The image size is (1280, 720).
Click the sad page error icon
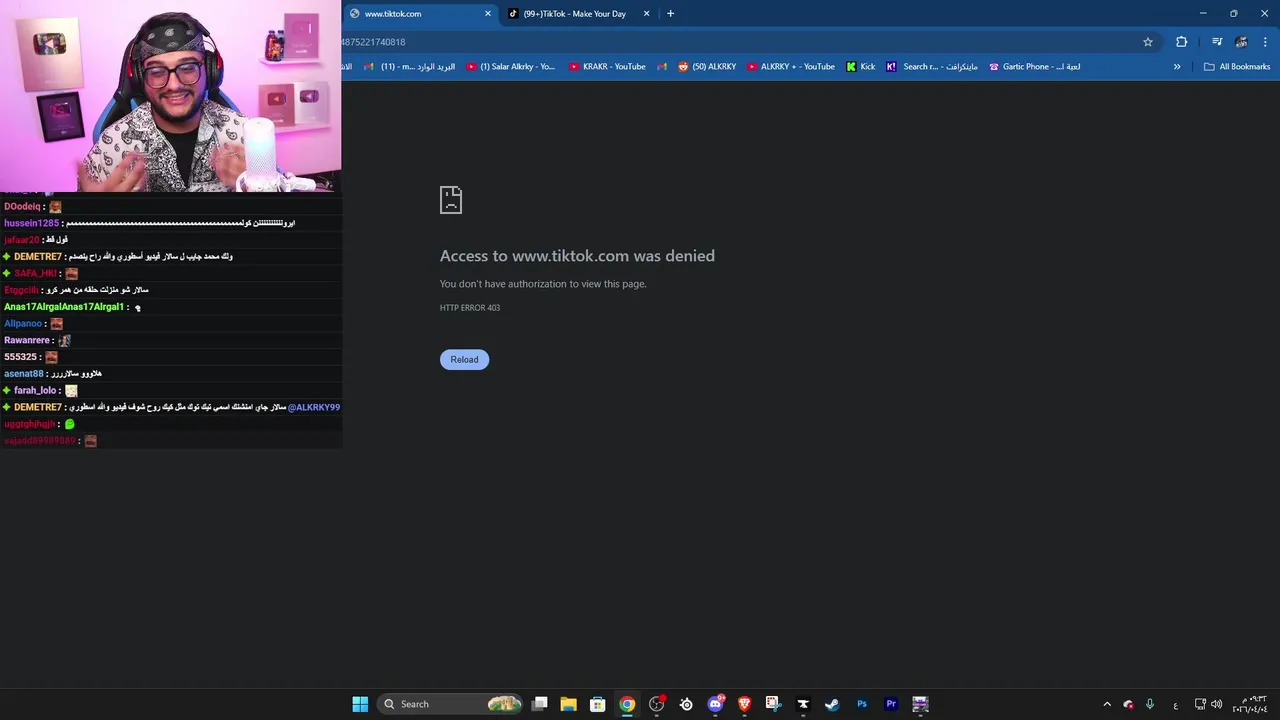[x=451, y=199]
